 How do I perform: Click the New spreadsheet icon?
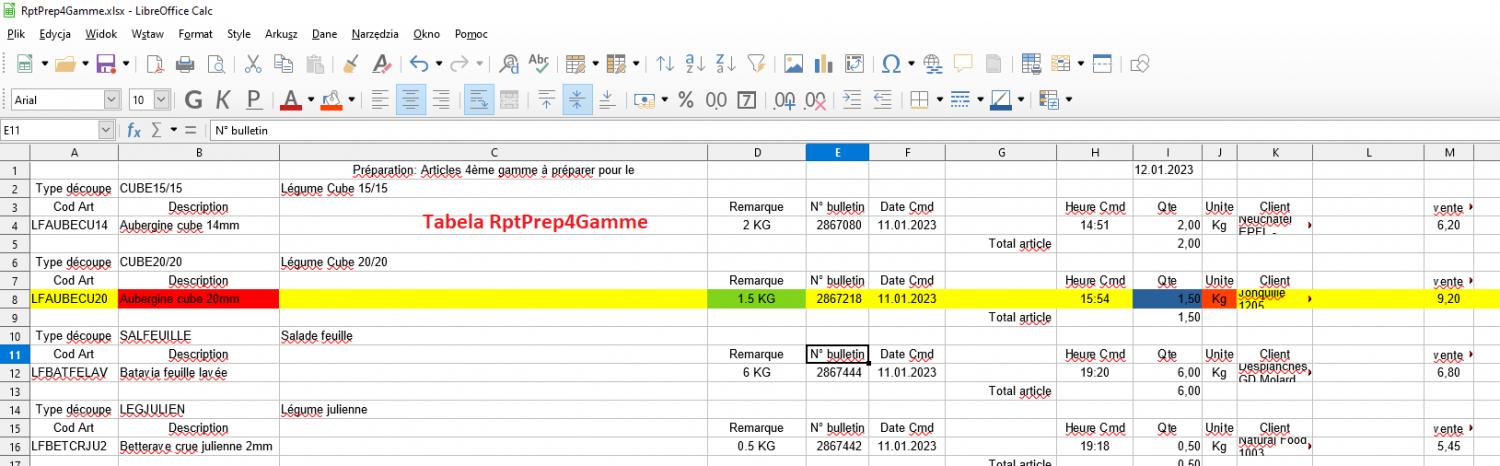click(x=25, y=64)
